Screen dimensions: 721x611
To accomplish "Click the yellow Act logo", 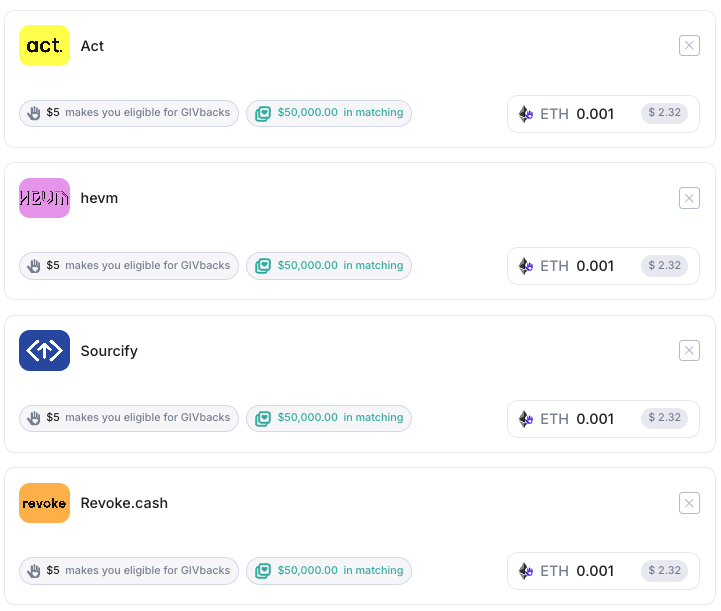I will (44, 46).
